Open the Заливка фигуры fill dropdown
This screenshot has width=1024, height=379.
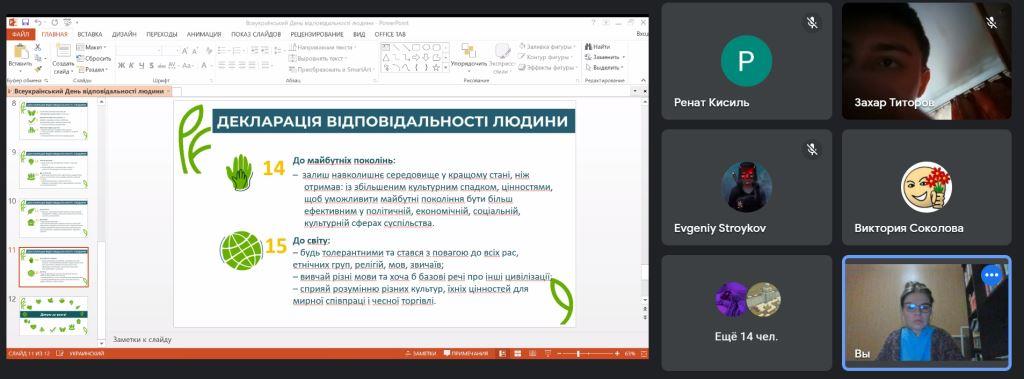coord(546,46)
